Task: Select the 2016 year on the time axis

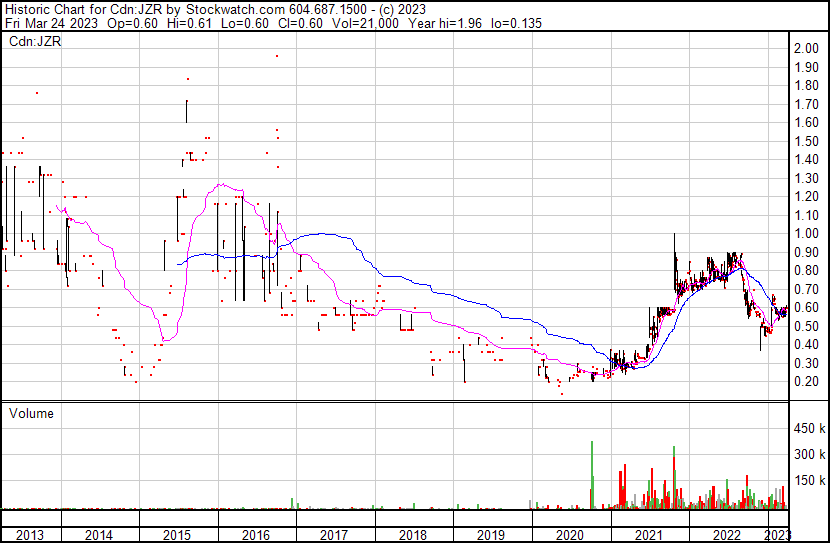Action: [256, 535]
